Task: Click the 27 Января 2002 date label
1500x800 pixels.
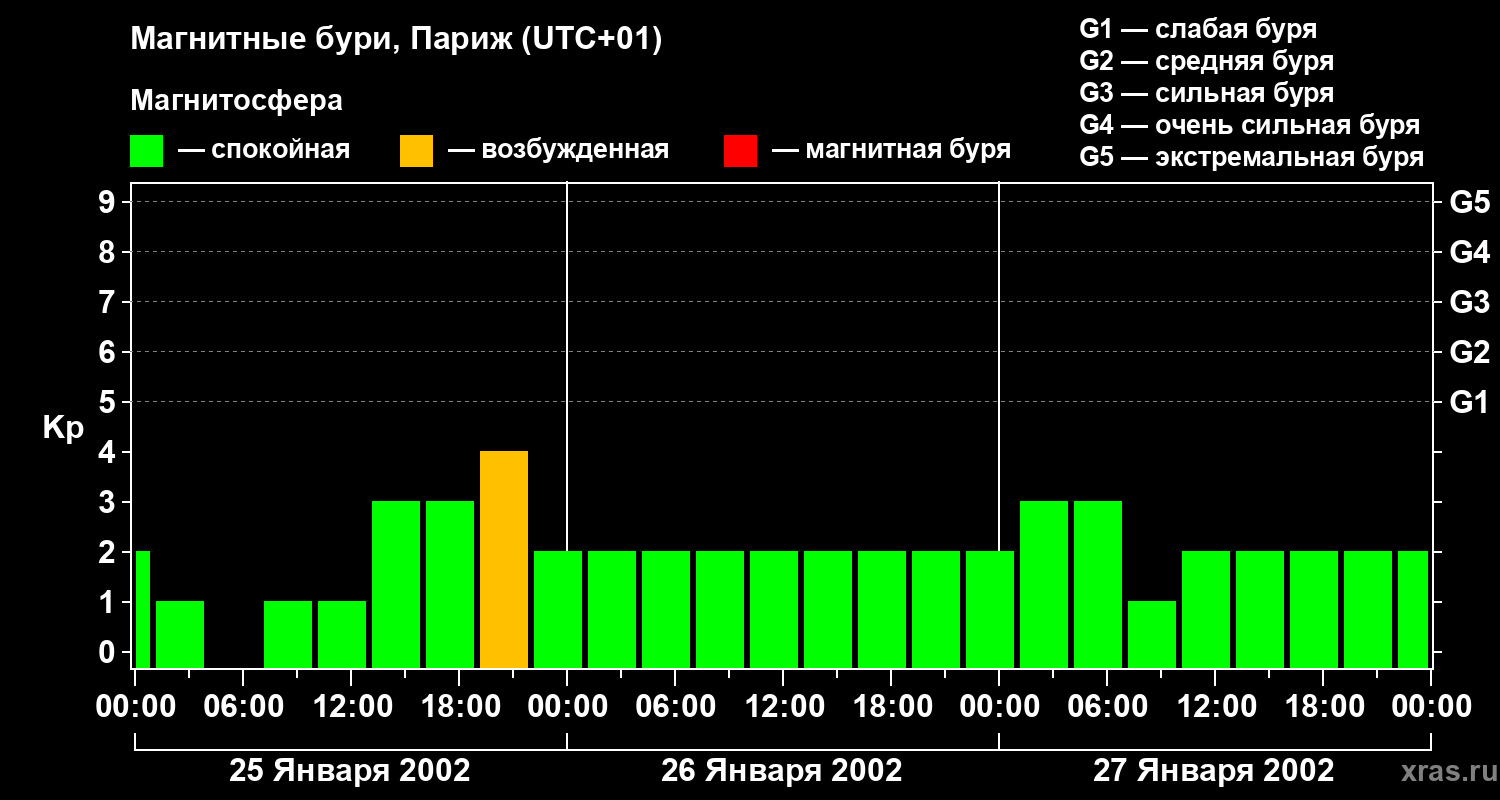Action: click(1214, 770)
